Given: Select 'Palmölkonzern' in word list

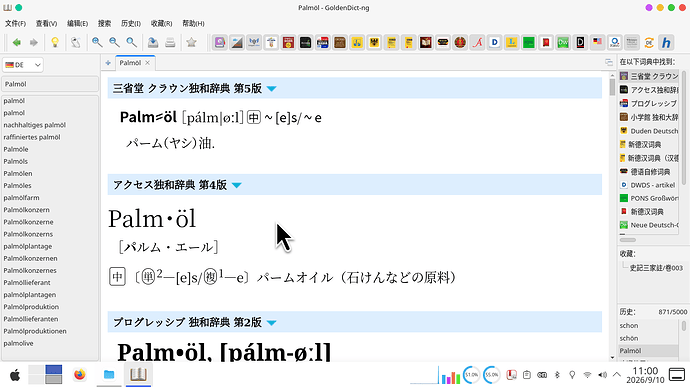Looking at the screenshot, I should [50, 210].
